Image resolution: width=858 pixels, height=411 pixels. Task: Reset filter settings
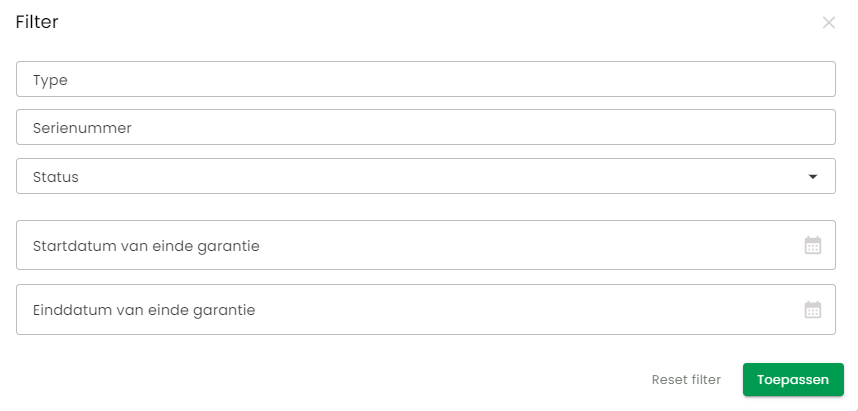(x=686, y=380)
